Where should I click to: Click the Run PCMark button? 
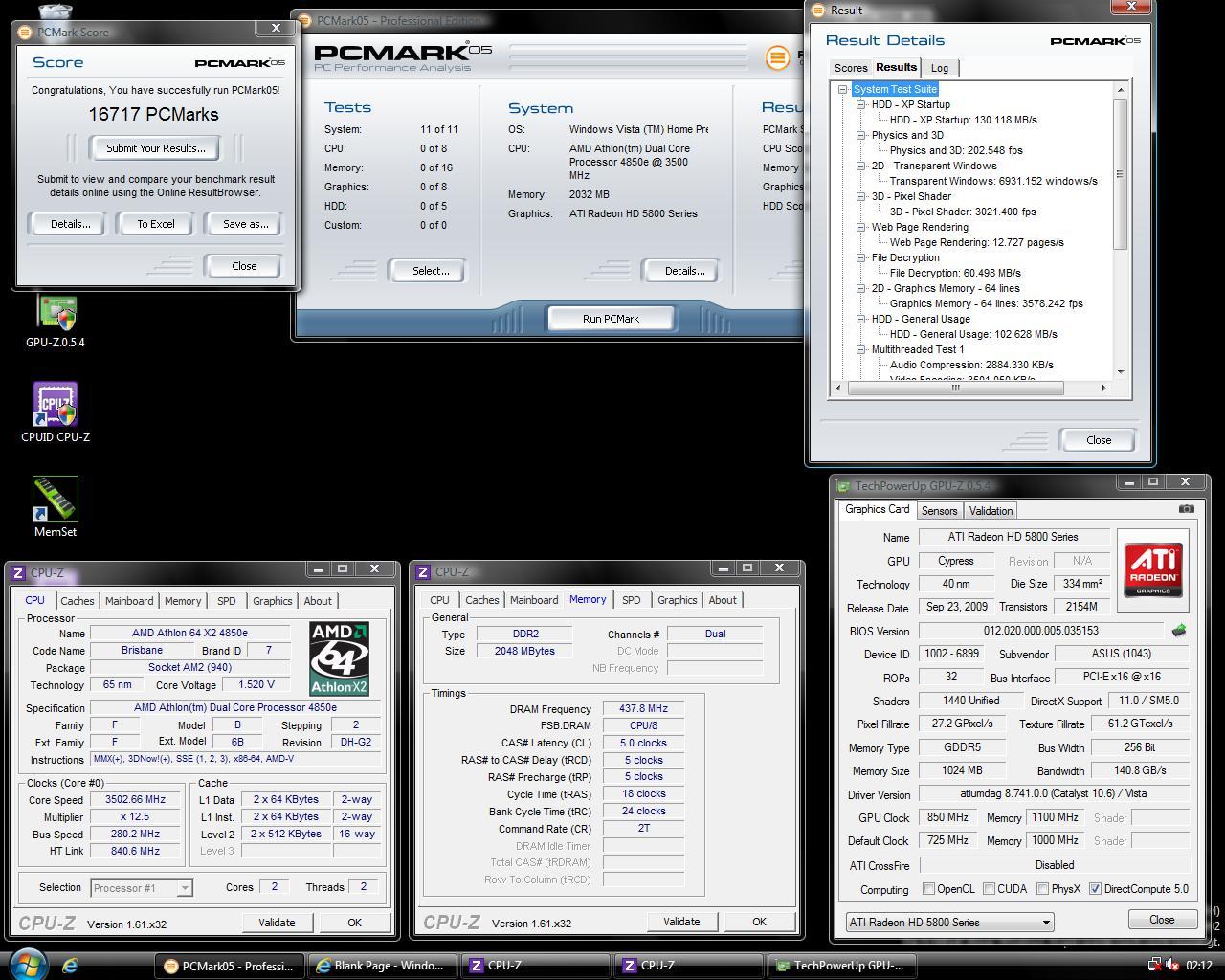pyautogui.click(x=611, y=319)
